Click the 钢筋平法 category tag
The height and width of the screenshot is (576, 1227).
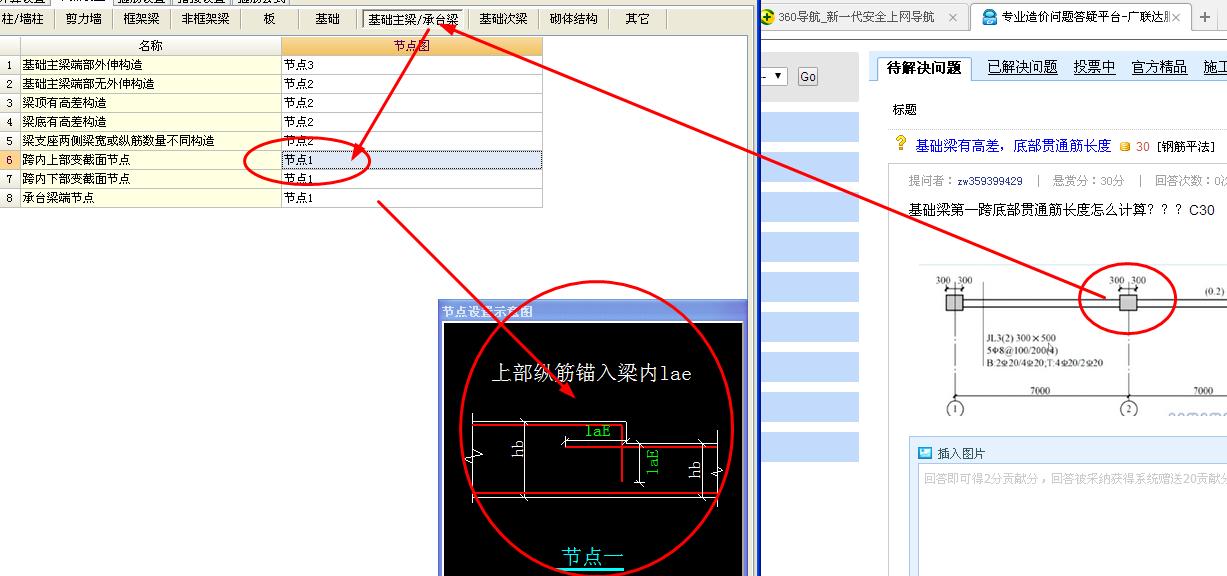tap(1185, 147)
